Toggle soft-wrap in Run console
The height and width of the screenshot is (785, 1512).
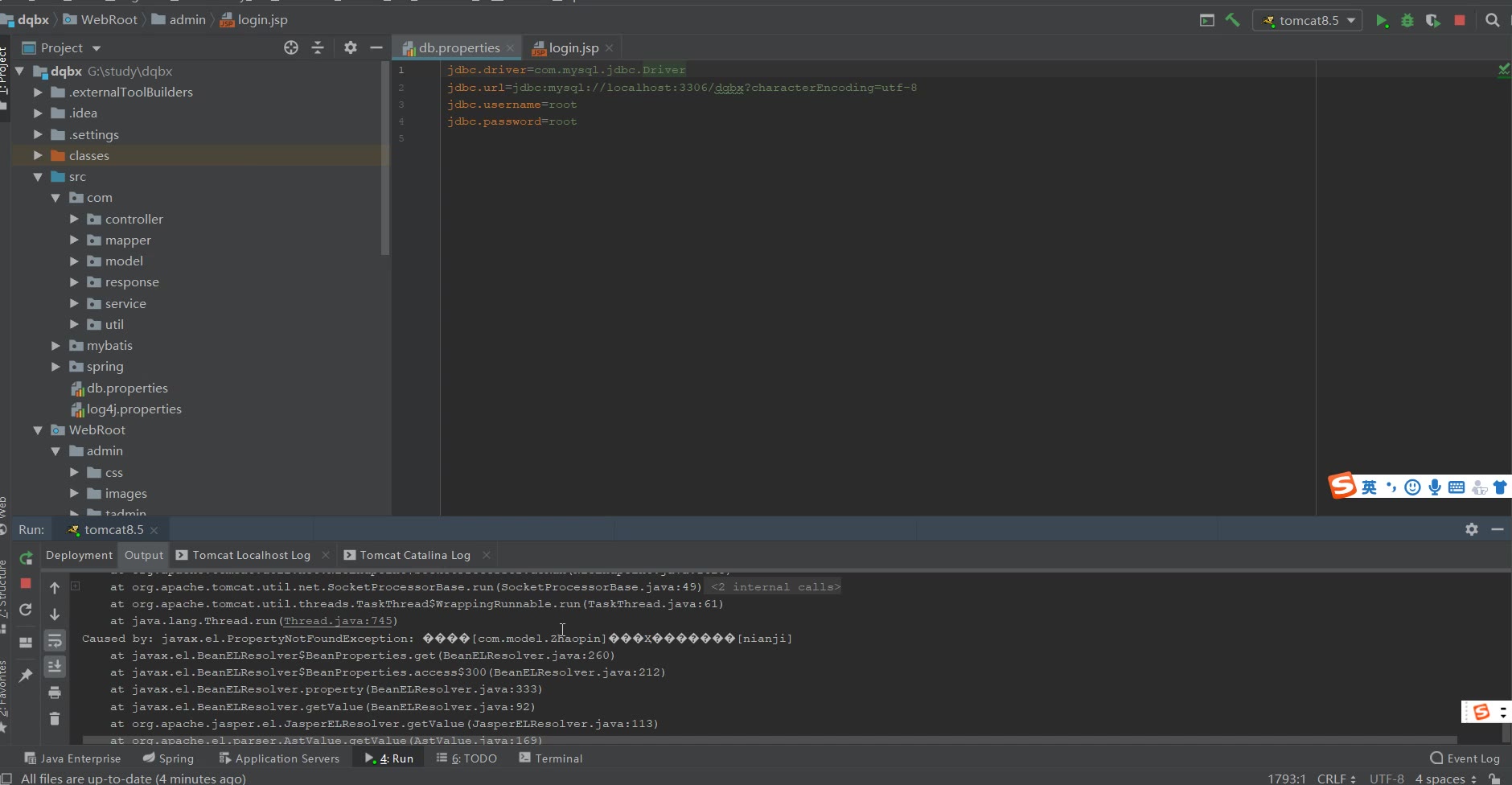pos(55,640)
